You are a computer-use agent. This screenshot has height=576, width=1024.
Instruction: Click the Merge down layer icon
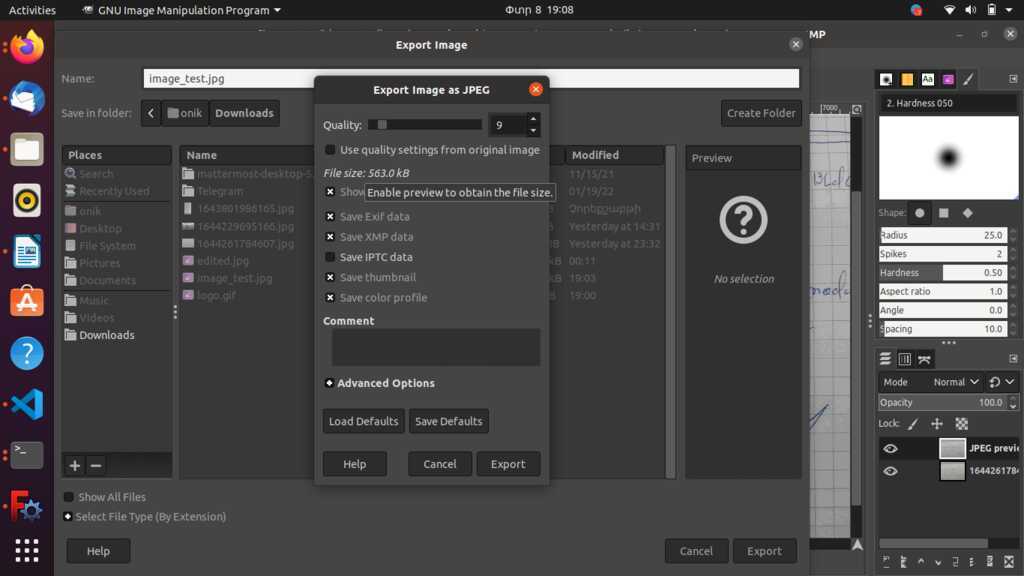(x=972, y=561)
